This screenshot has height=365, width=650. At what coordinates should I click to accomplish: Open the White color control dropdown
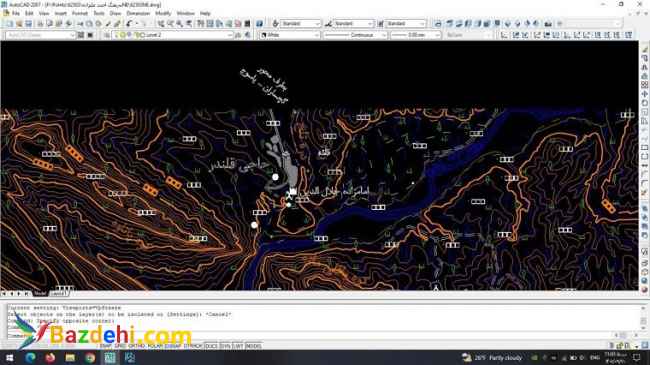click(x=290, y=35)
